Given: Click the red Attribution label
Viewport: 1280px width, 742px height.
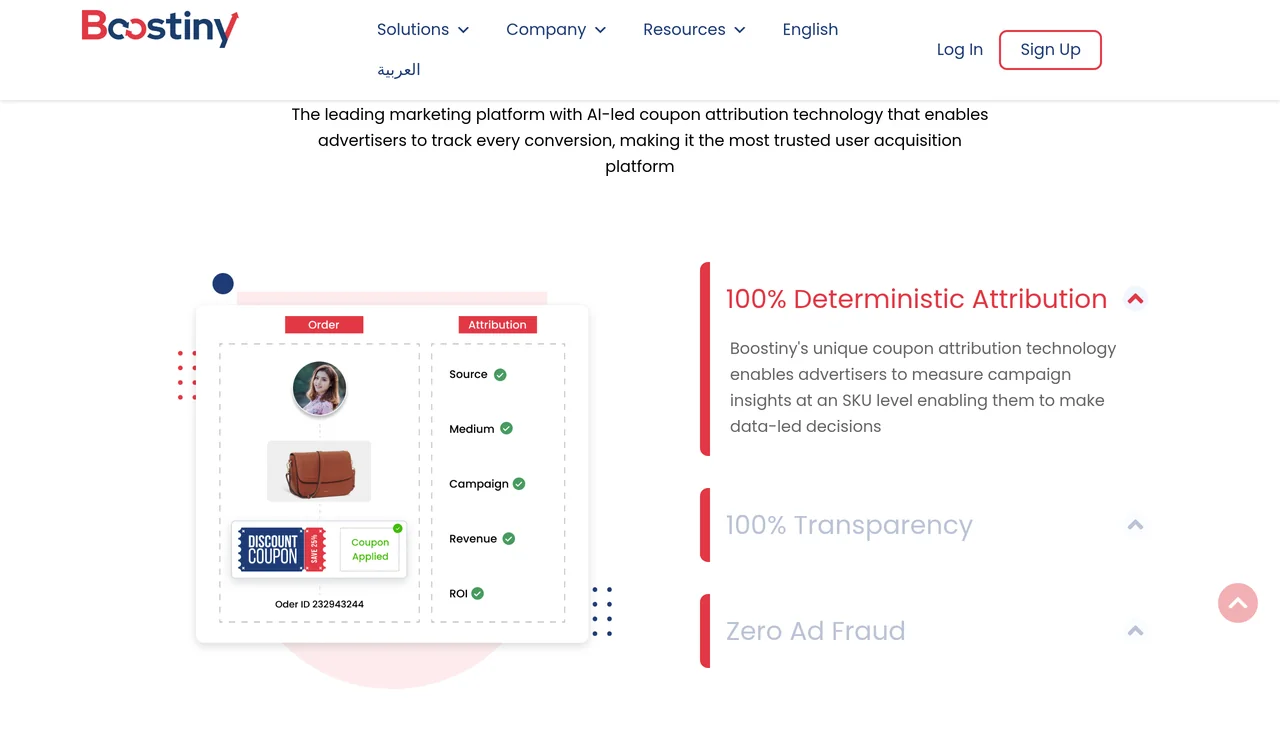Looking at the screenshot, I should [497, 325].
